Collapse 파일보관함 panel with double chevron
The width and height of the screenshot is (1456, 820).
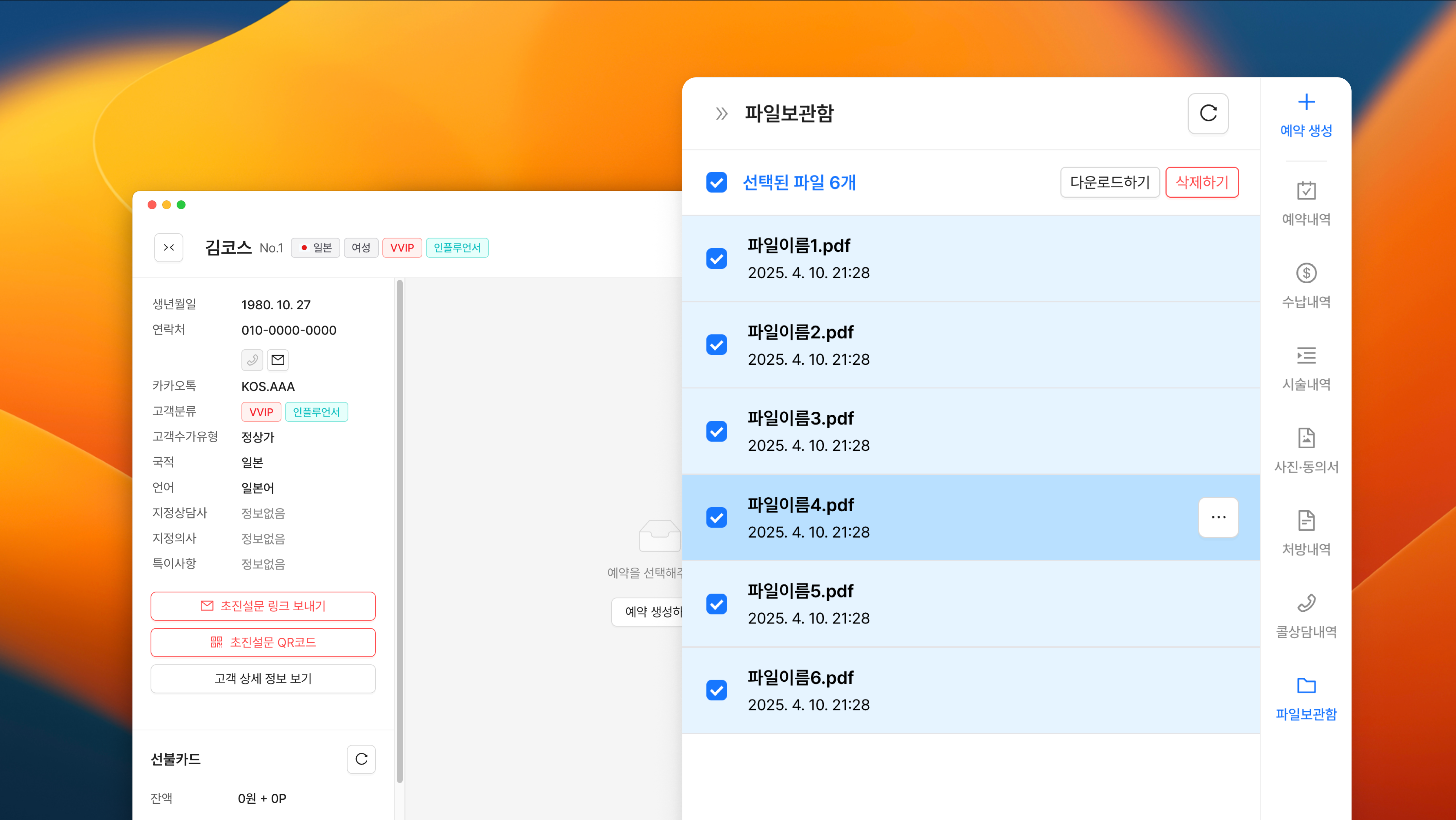tap(721, 114)
